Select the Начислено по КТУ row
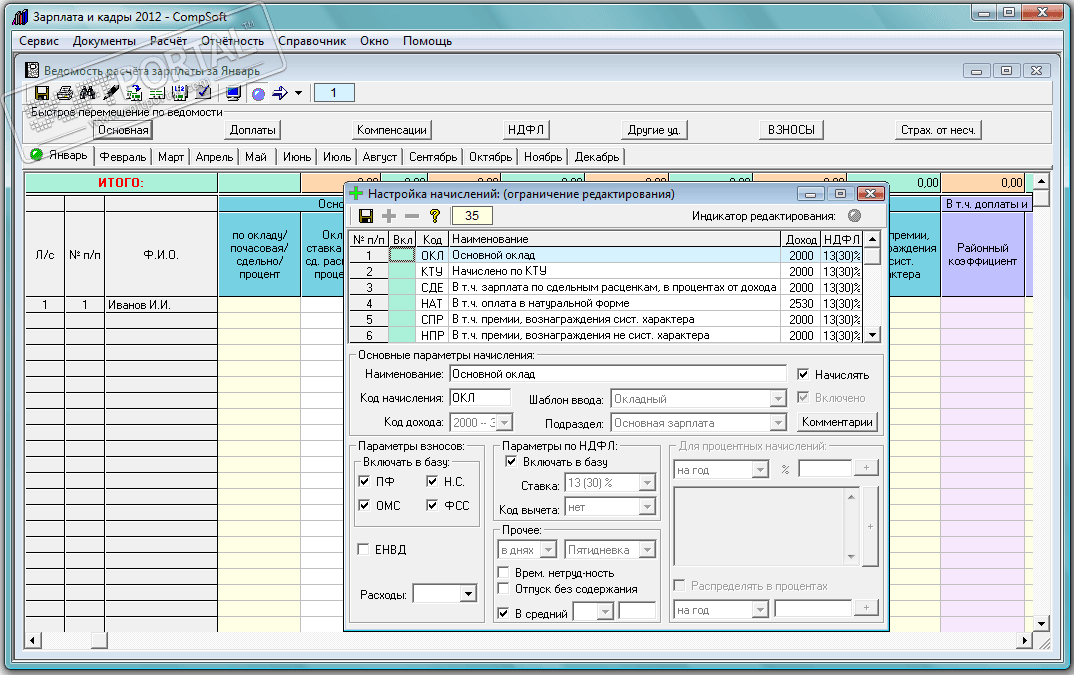1074x675 pixels. pyautogui.click(x=605, y=271)
